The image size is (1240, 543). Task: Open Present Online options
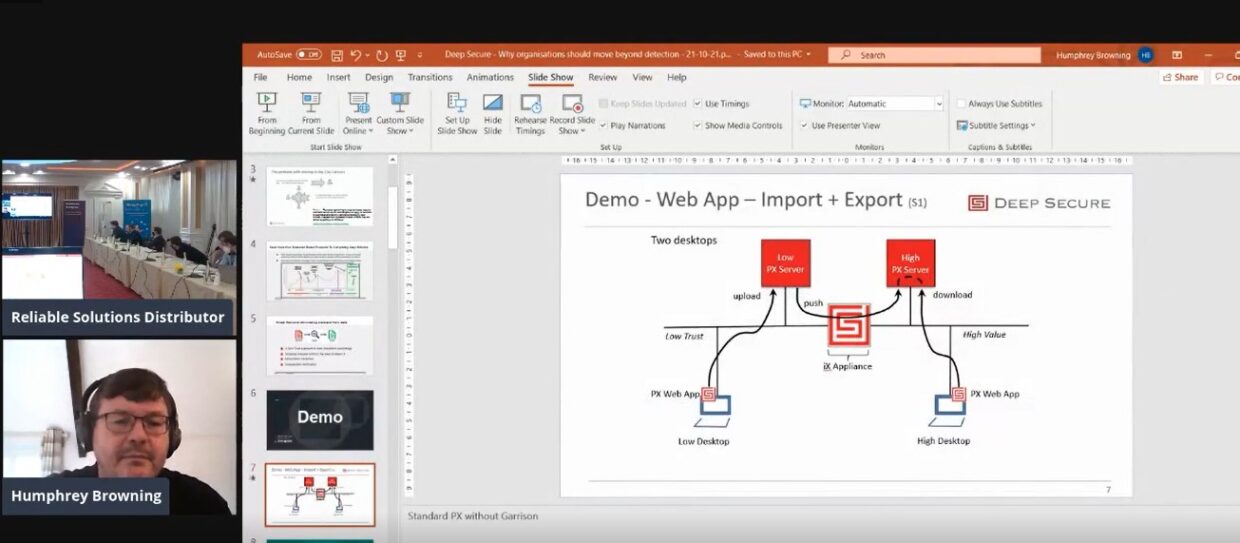click(x=358, y=113)
